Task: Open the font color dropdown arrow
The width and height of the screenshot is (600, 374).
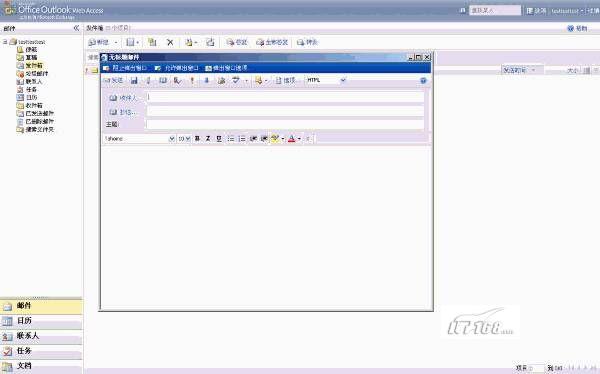Action: (299, 139)
